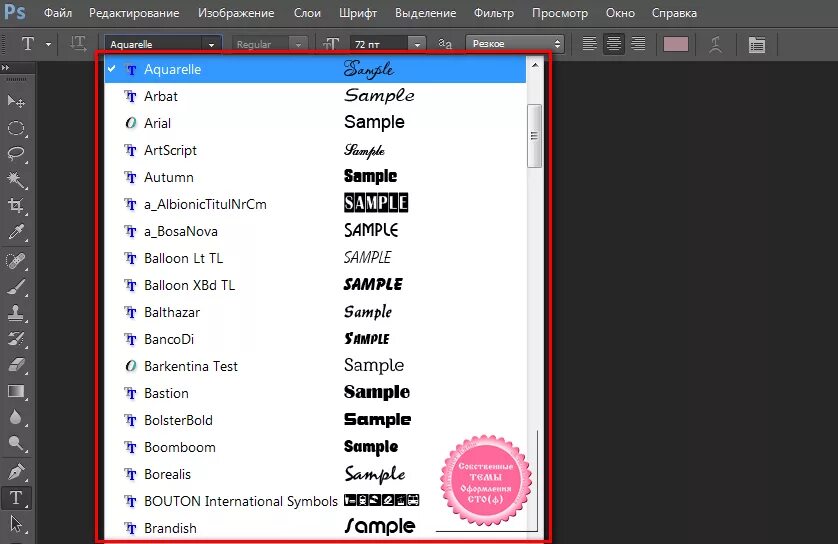838x544 pixels.
Task: Choose the Barkentina Test font
Action: click(x=315, y=366)
